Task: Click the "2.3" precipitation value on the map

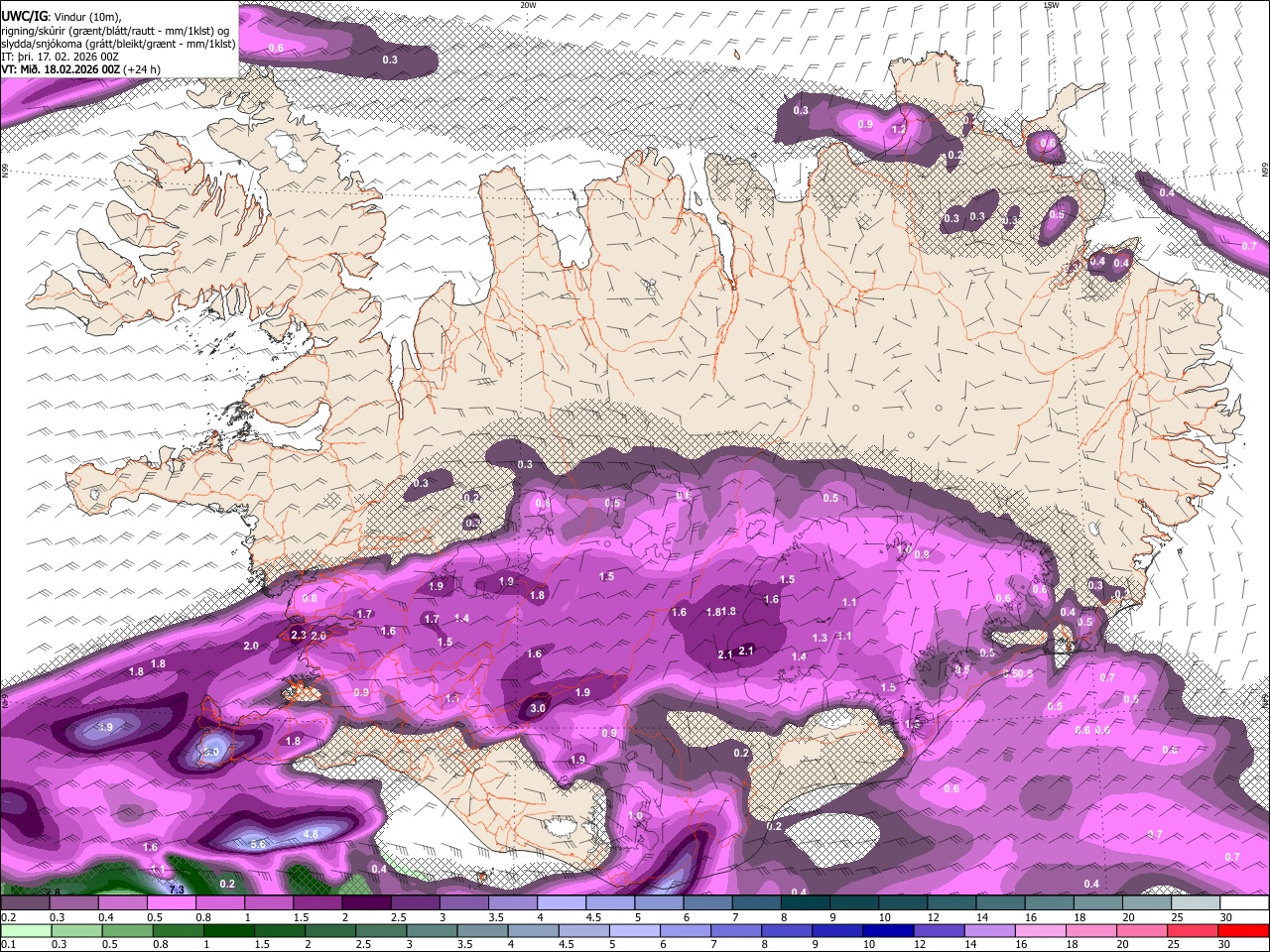Action: click(298, 635)
